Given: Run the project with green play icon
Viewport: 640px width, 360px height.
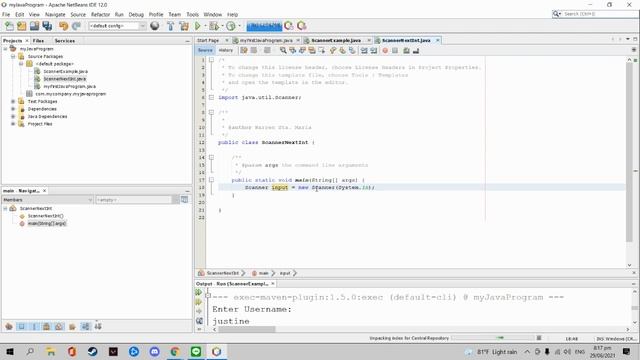Looking at the screenshot, I should point(198,26).
